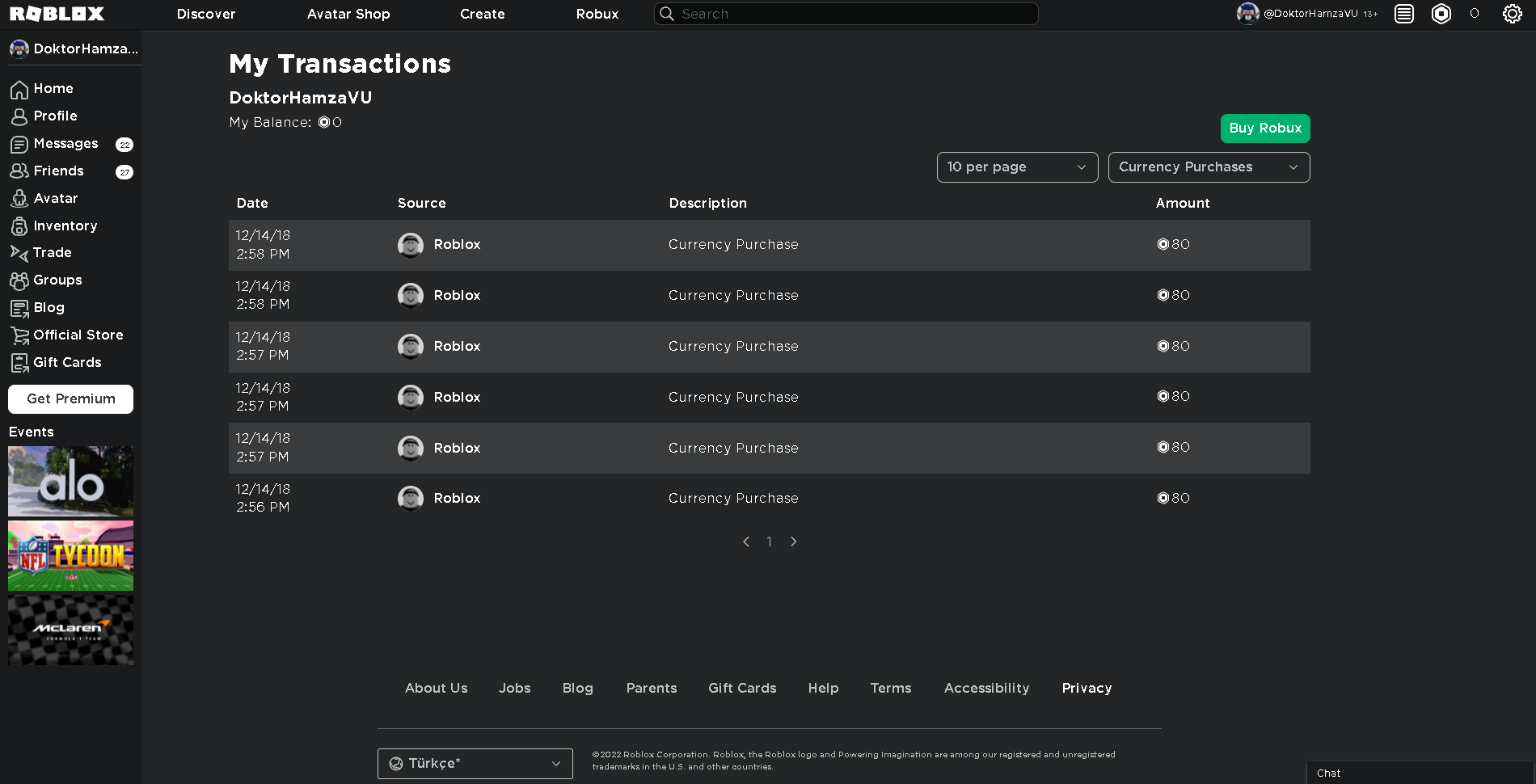Go to previous page of transactions

pos(746,542)
